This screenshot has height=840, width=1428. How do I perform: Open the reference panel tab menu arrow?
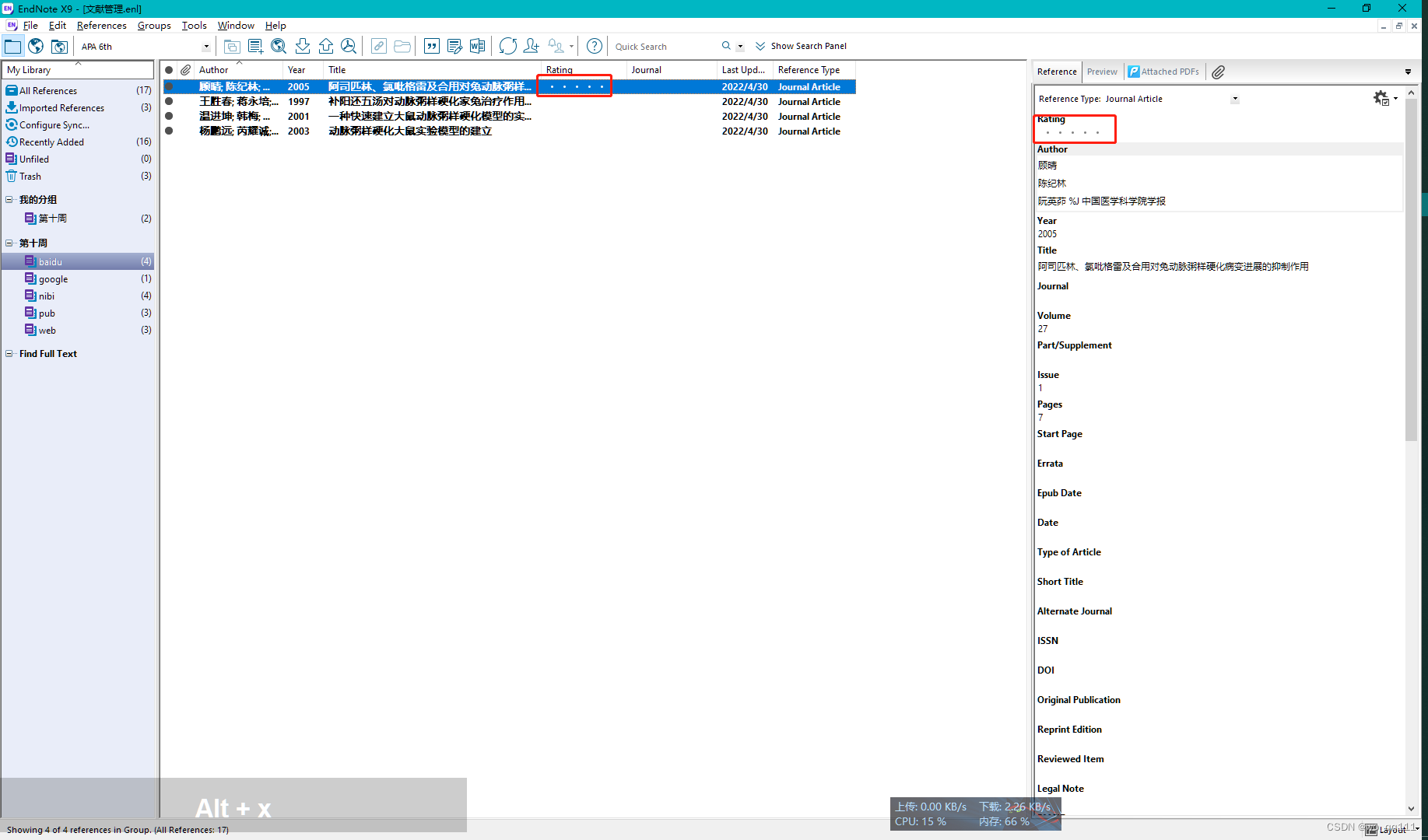(1408, 72)
